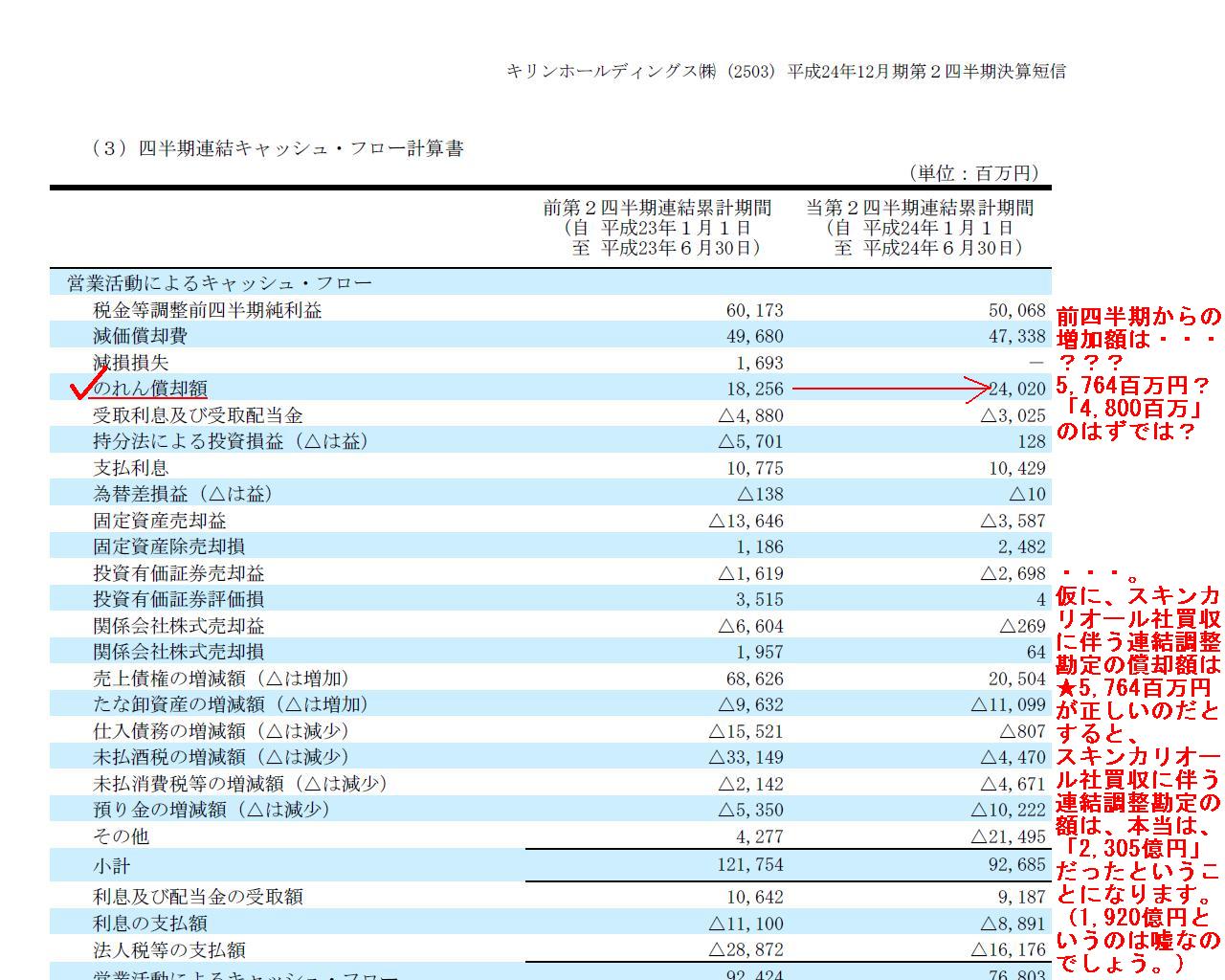Click the label 受取利息及び受取配当金

(198, 415)
